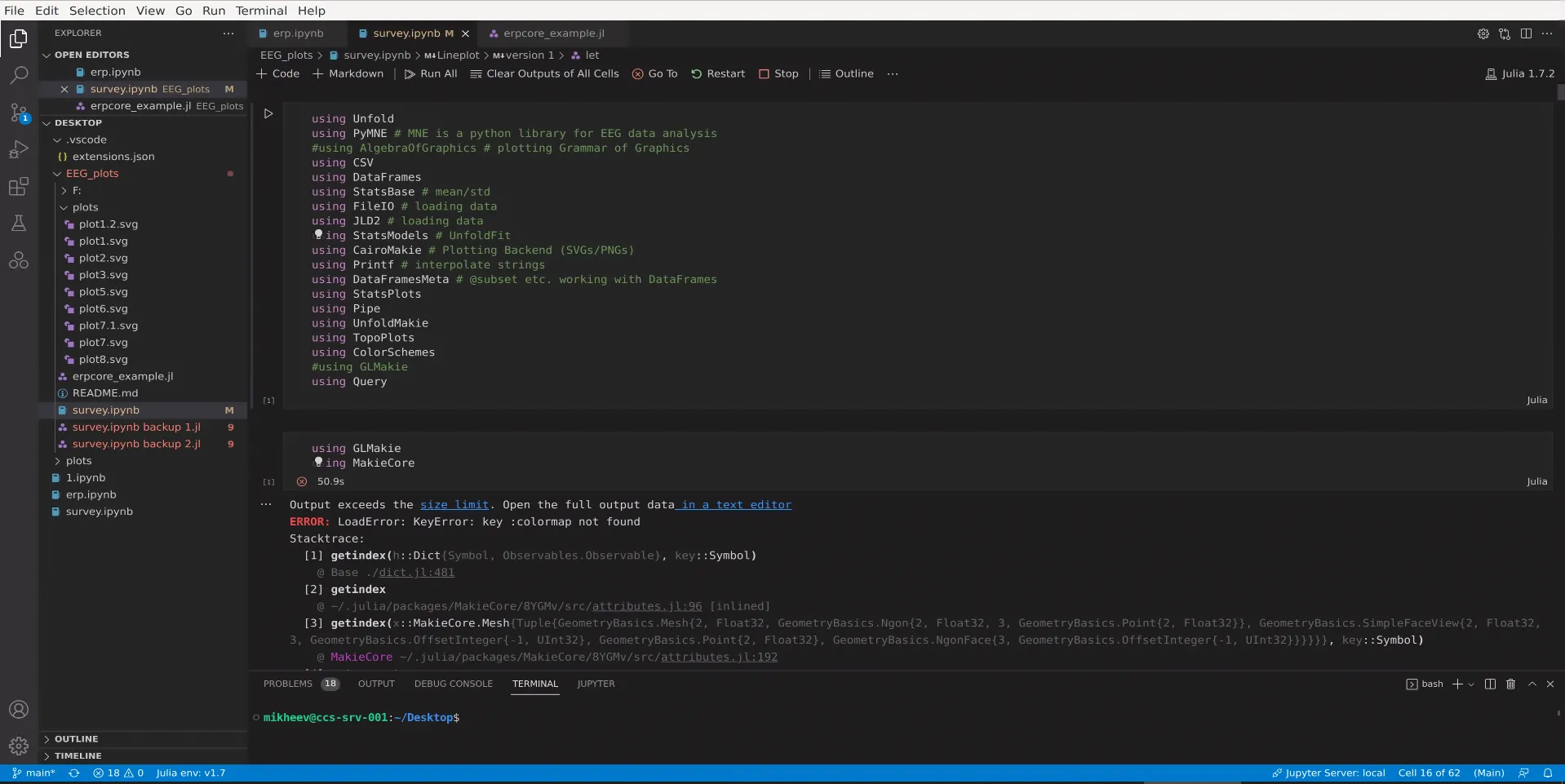Toggle maximized terminal panel size
The height and width of the screenshot is (784, 1565).
1532,684
